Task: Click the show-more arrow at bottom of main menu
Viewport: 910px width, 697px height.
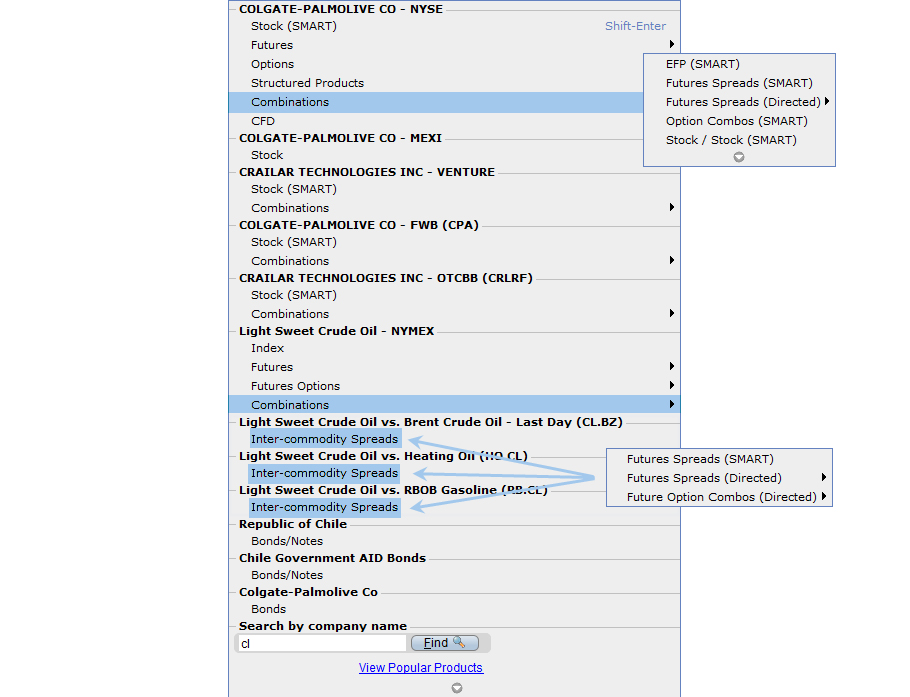Action: click(457, 688)
